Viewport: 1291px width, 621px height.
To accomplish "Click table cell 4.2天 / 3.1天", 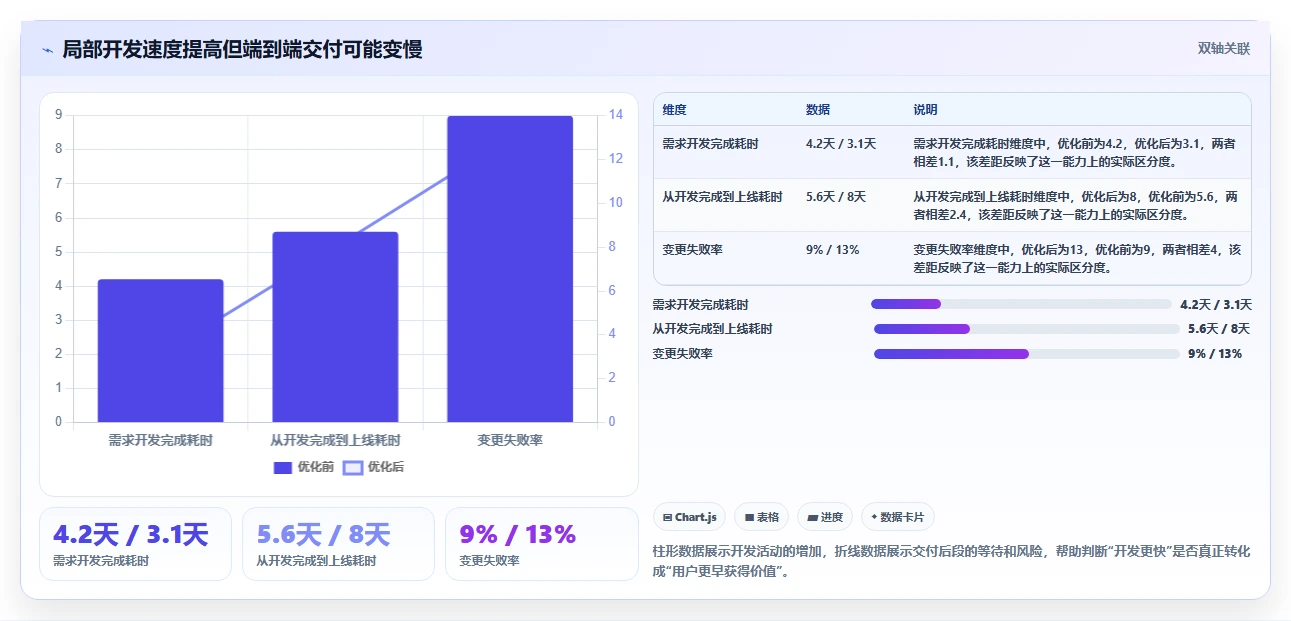I will (841, 144).
